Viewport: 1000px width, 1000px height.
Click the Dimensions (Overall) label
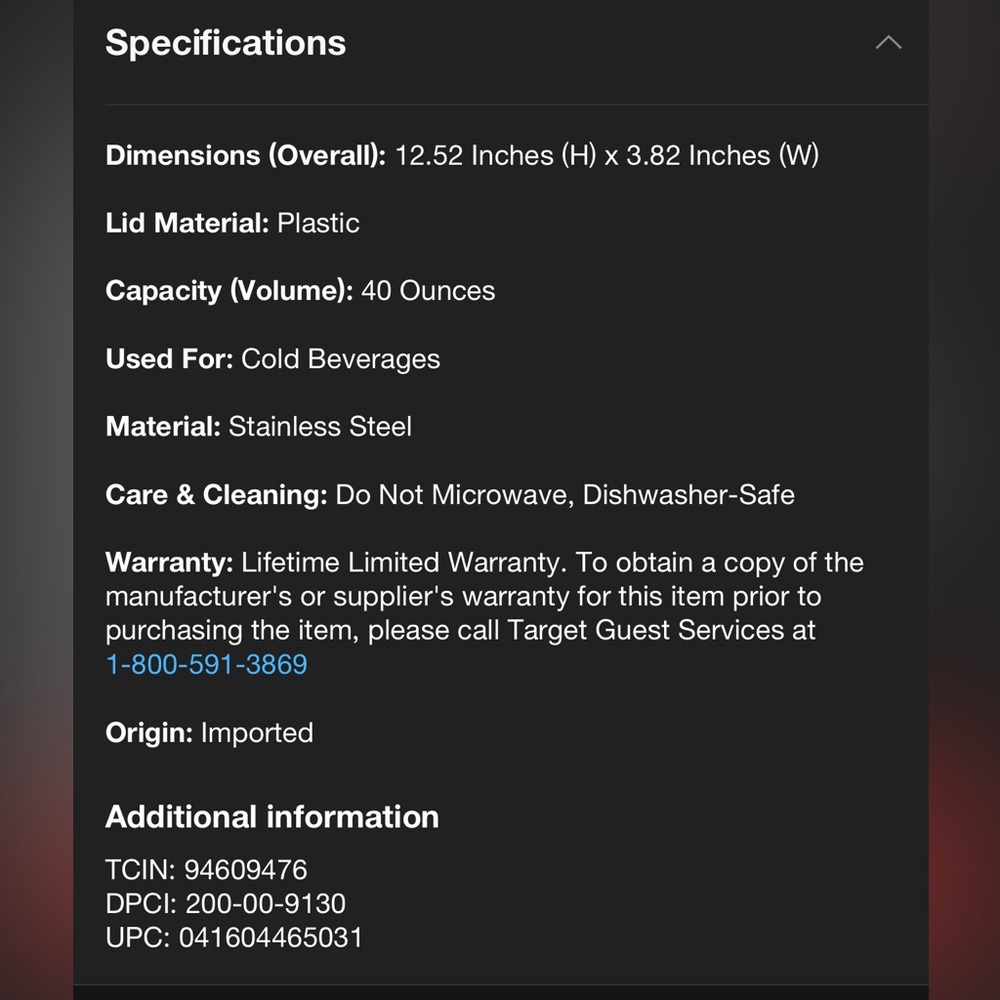point(245,156)
